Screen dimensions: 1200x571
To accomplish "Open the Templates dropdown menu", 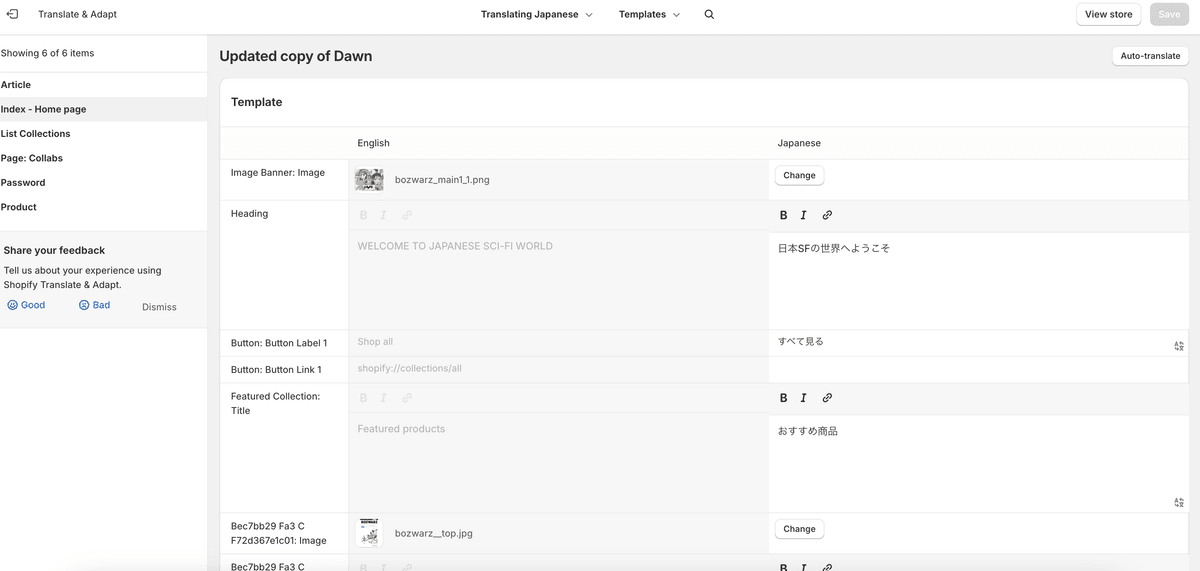I will pyautogui.click(x=649, y=15).
